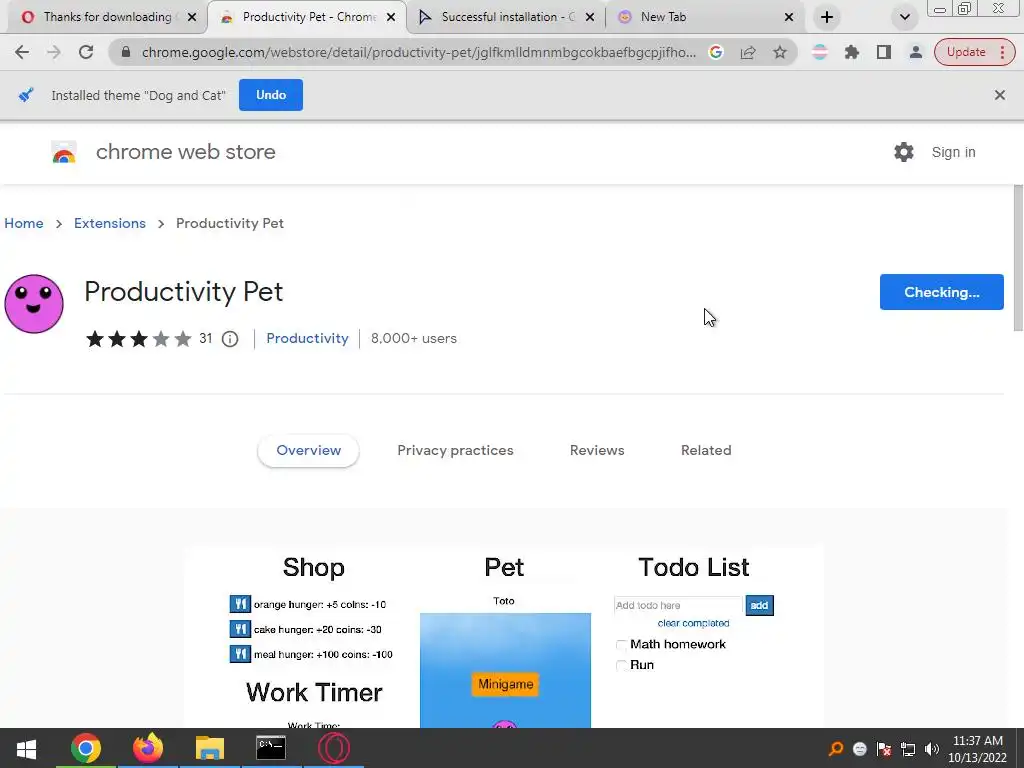Switch to Successful installation tab
1024x768 pixels.
coord(507,17)
